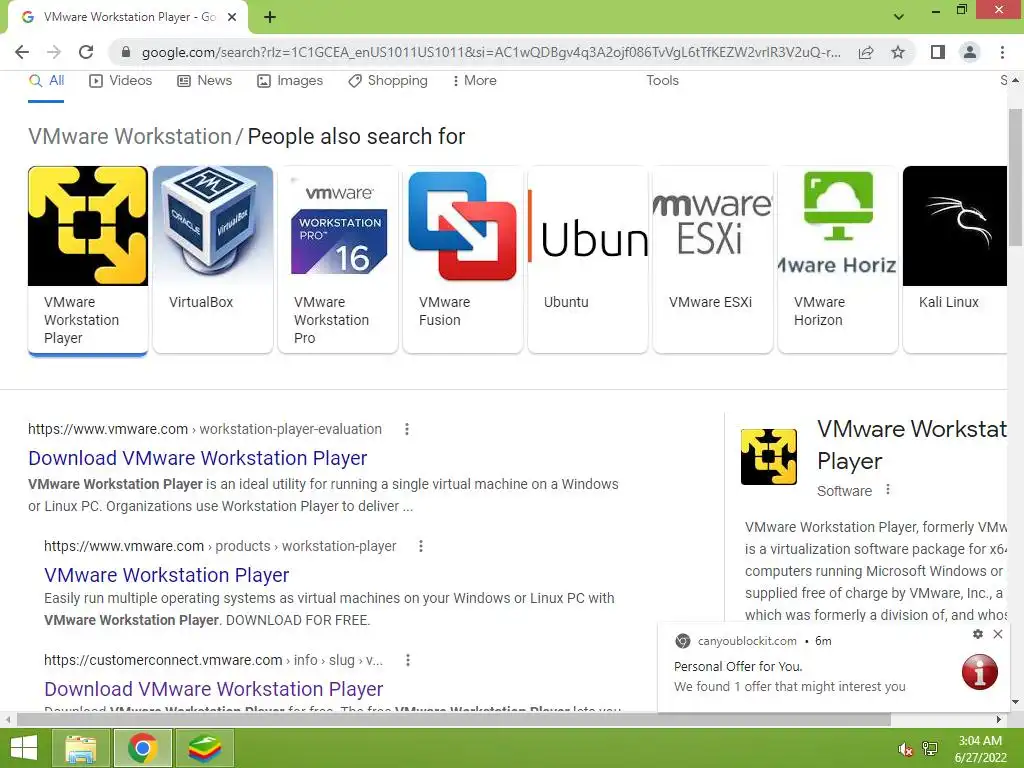Click horizontal scrollbar right arrow
1024x768 pixels.
999,720
